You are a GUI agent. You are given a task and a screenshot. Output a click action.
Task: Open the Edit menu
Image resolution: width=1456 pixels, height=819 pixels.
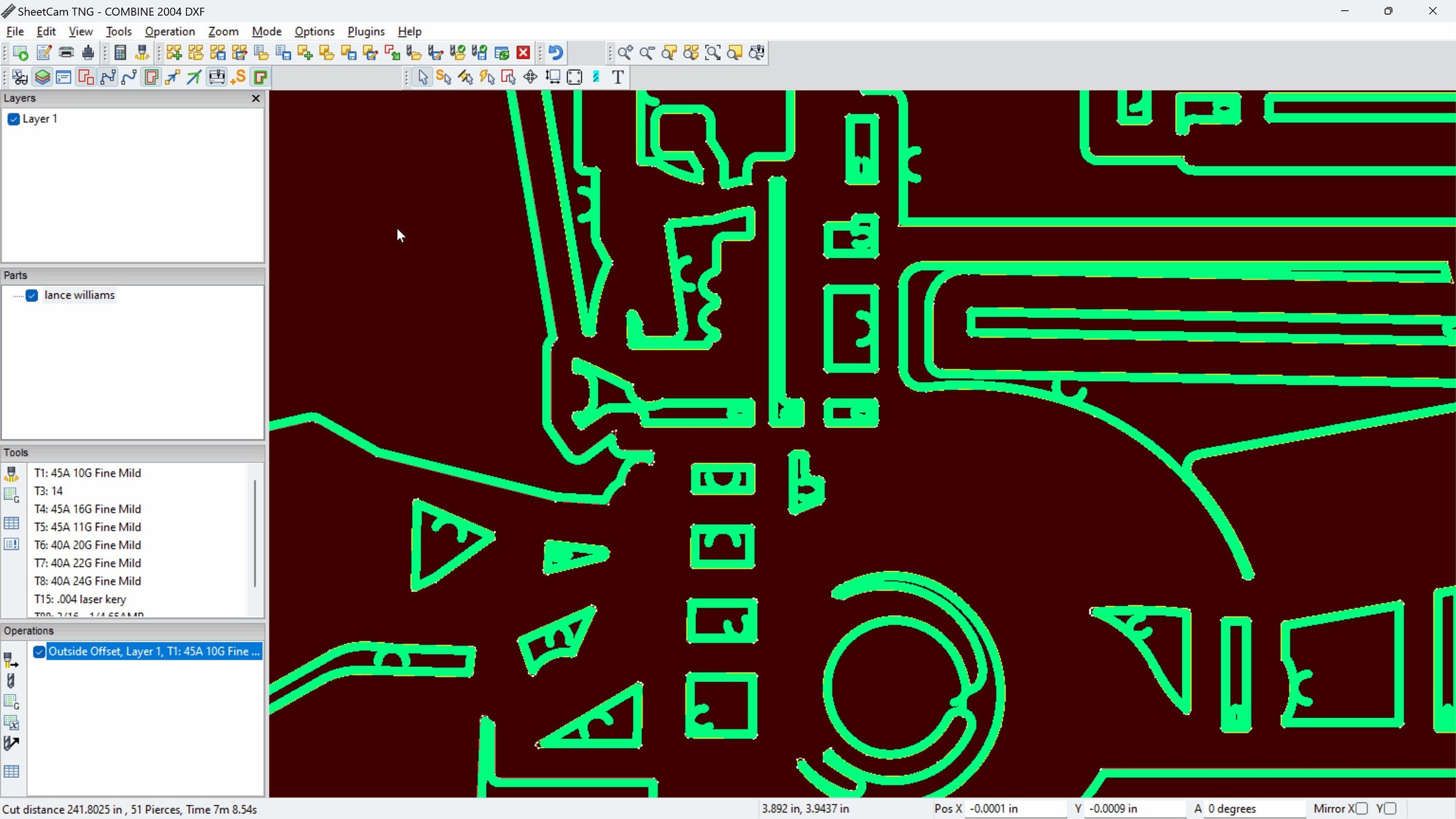[x=46, y=31]
